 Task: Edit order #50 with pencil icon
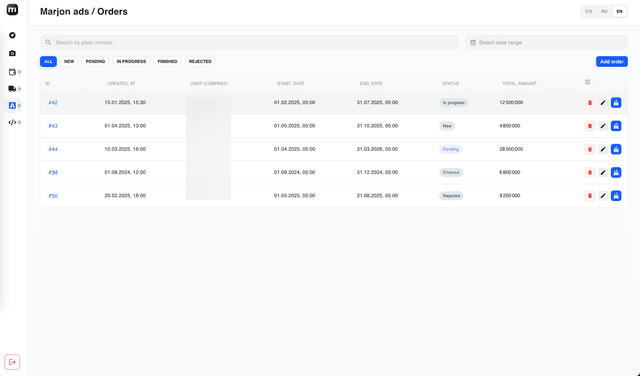point(603,196)
